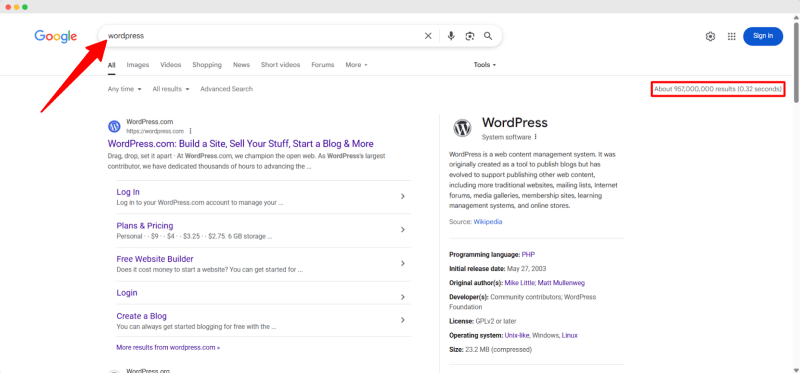Select the All results tab
The height and width of the screenshot is (373, 800).
point(111,65)
